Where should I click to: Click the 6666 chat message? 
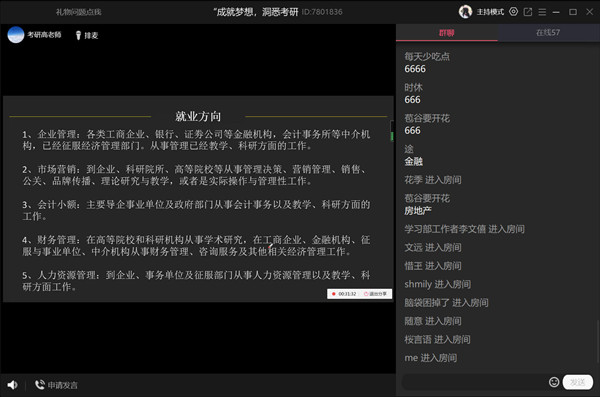[415, 69]
